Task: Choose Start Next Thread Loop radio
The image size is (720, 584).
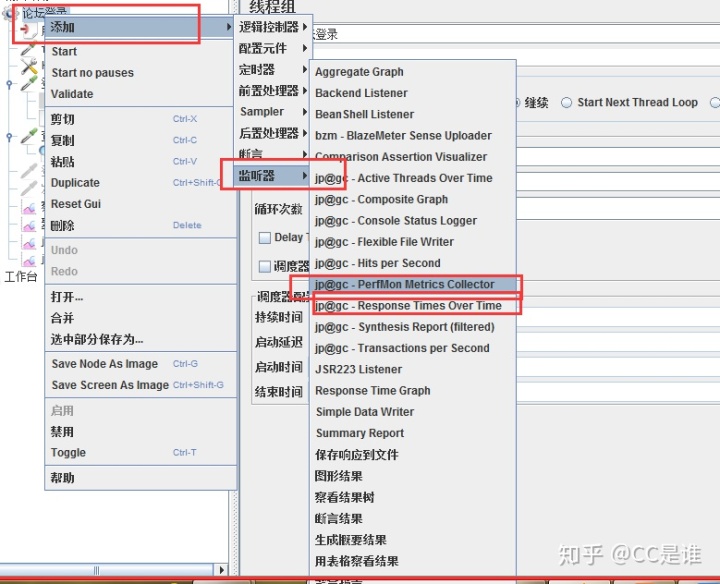Action: 567,102
